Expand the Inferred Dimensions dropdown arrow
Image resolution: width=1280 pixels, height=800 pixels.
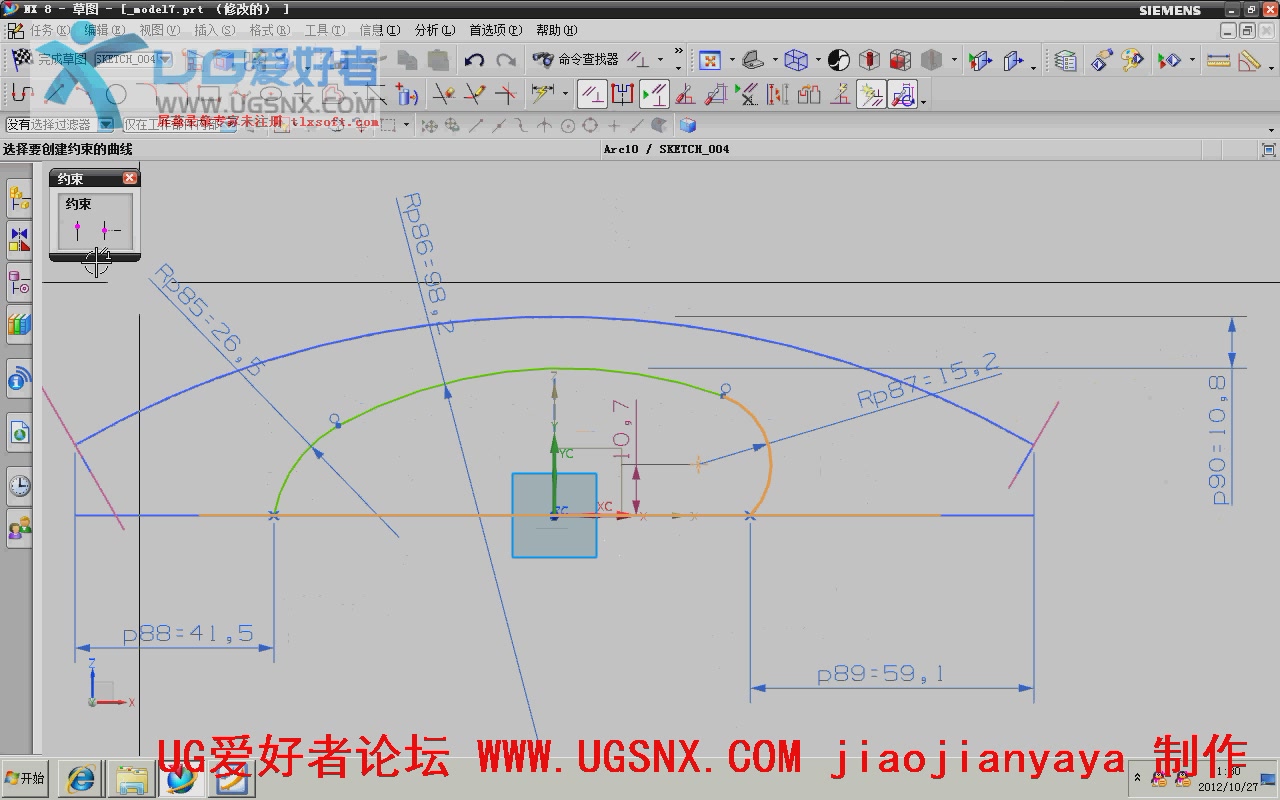pyautogui.click(x=566, y=95)
